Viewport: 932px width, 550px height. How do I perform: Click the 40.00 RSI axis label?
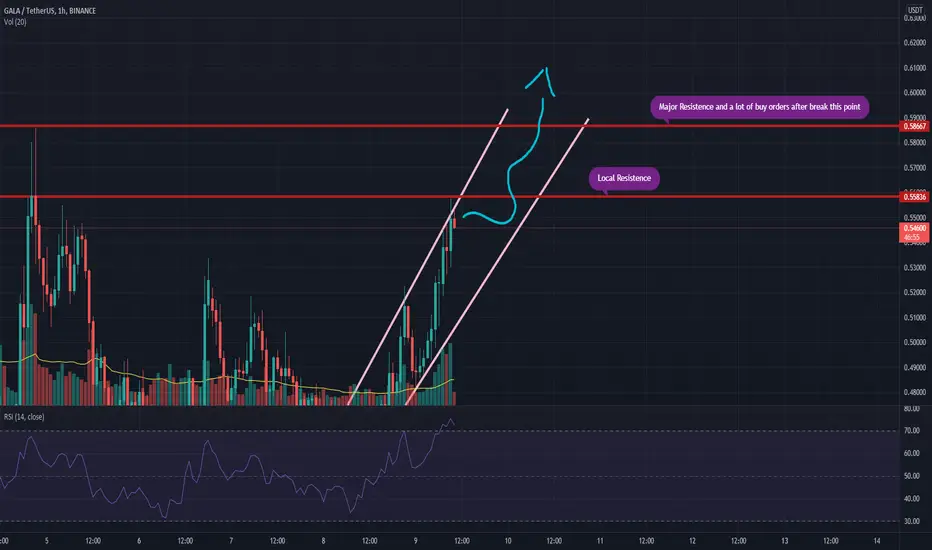click(912, 499)
